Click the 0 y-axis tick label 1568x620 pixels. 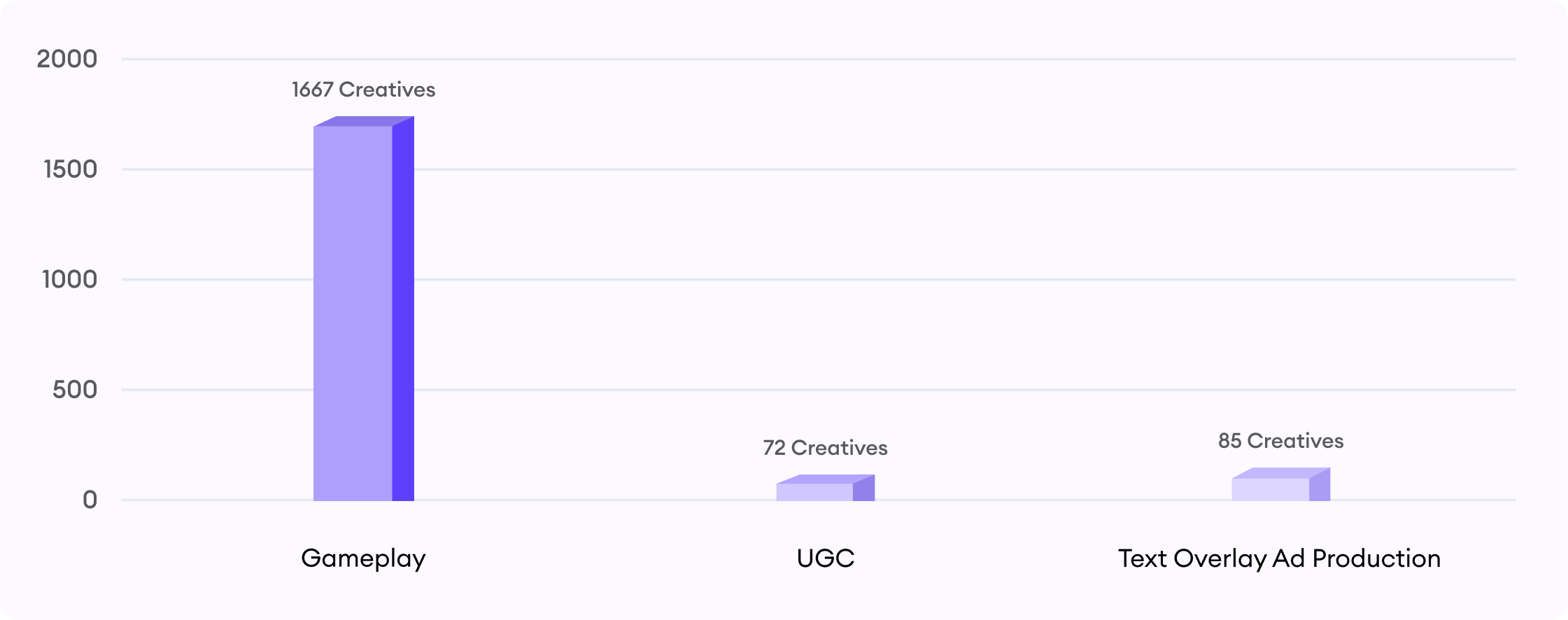click(90, 500)
